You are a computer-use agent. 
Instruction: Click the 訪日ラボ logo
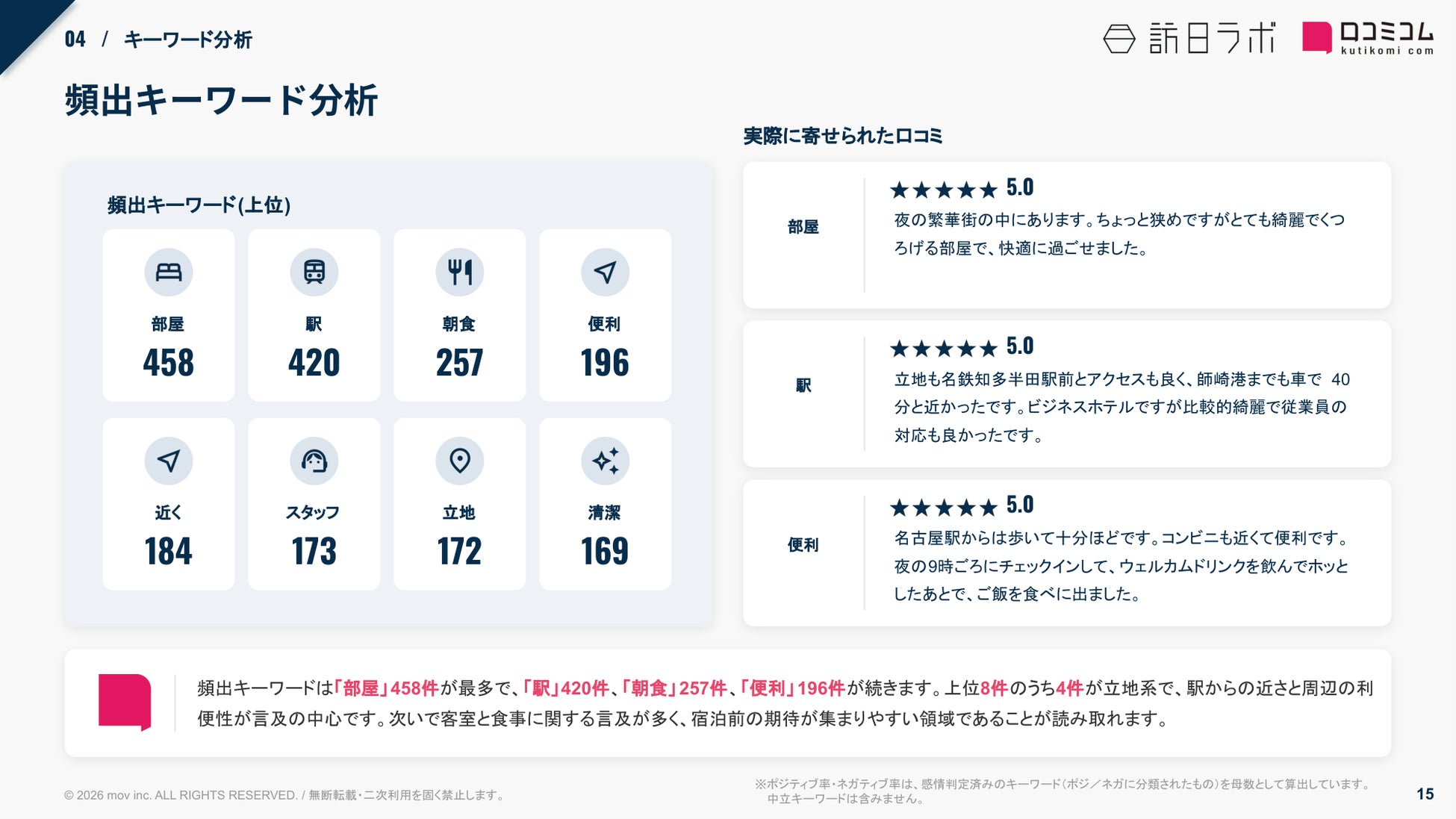pyautogui.click(x=1189, y=38)
